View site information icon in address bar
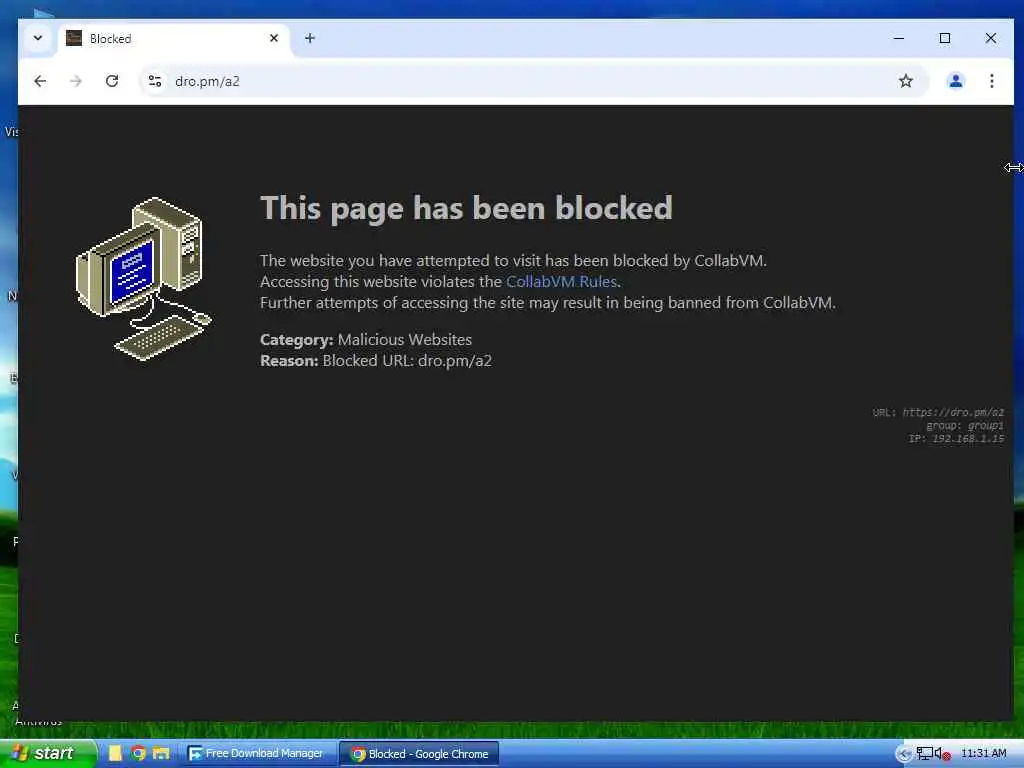 coord(155,81)
